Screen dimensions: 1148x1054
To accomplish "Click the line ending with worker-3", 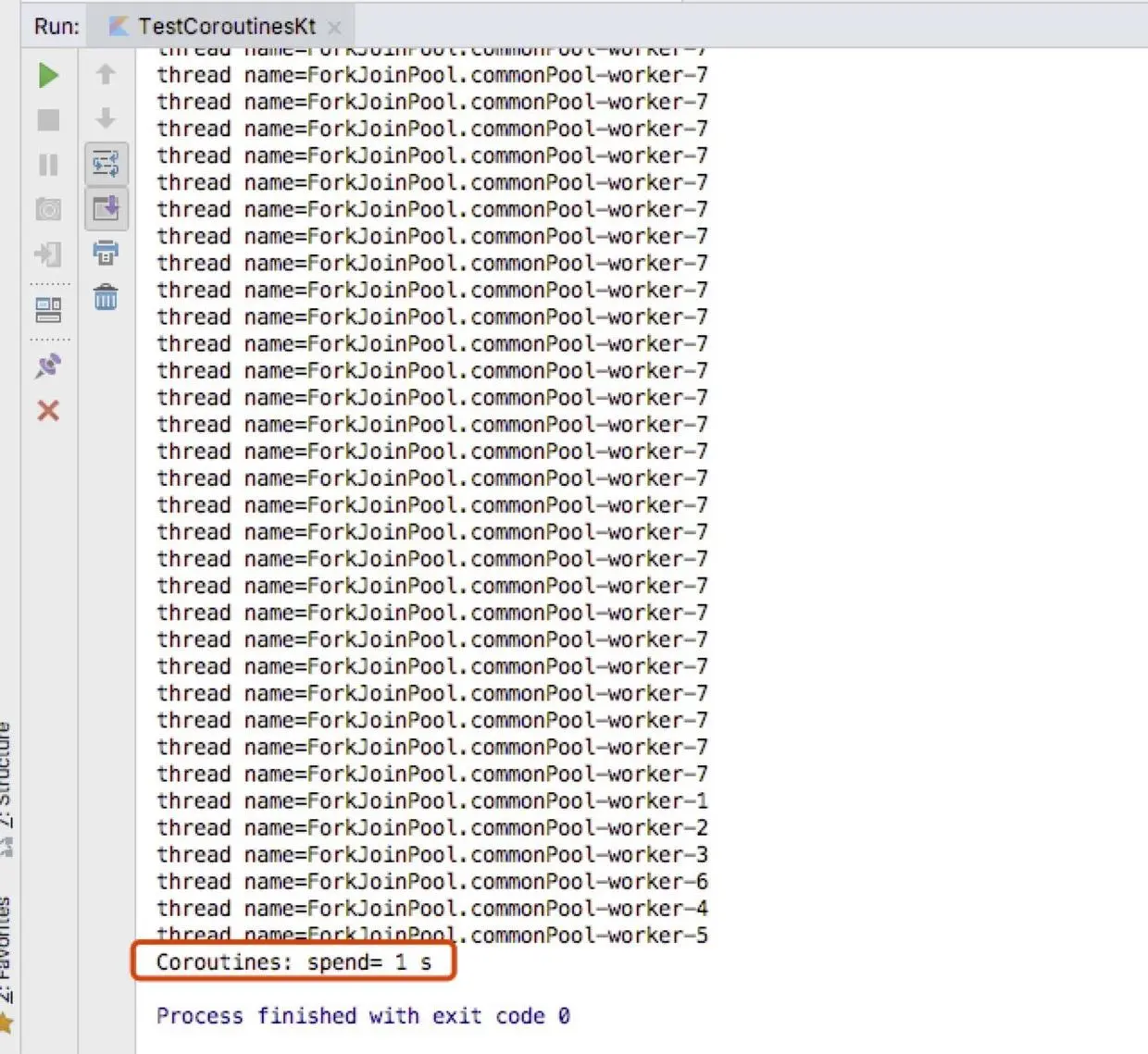I will pos(432,854).
